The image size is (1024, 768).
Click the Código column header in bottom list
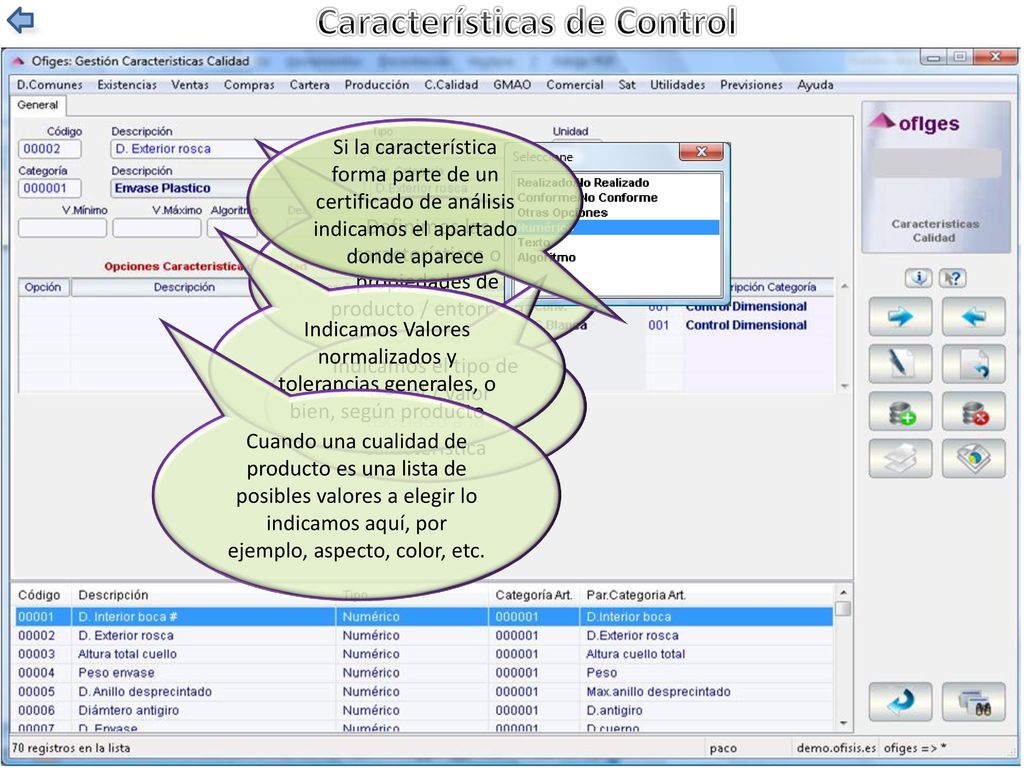(39, 595)
